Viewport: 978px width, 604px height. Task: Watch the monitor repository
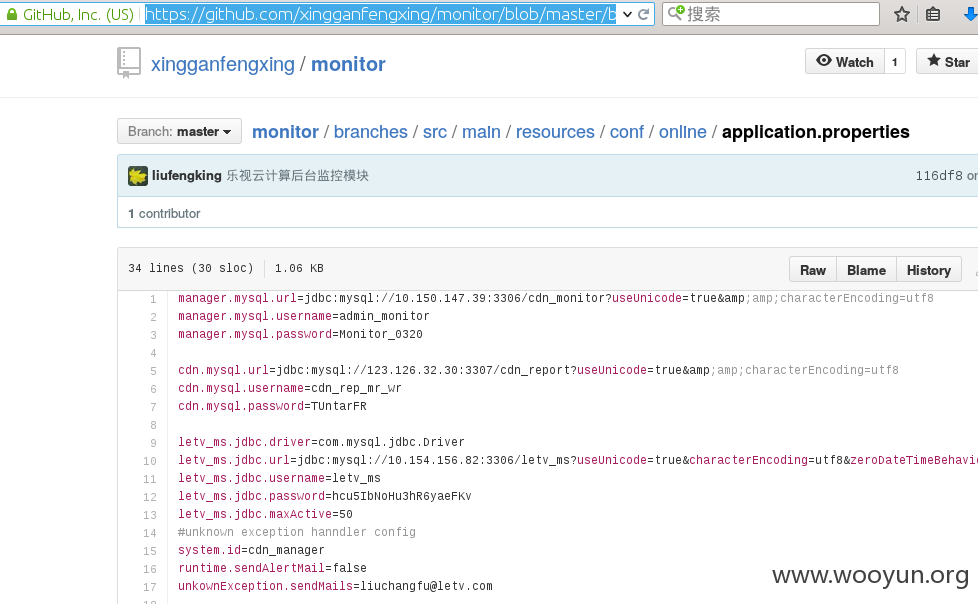(x=845, y=62)
